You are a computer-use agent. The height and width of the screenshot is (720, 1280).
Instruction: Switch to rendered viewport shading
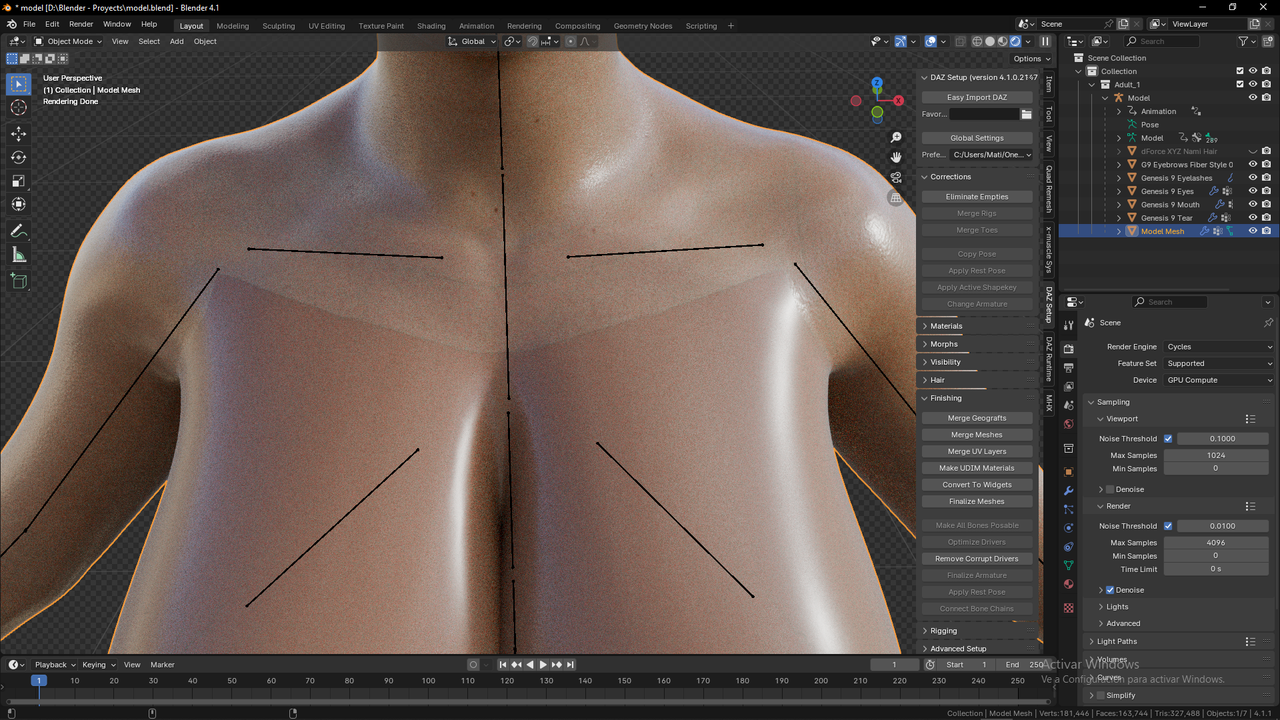pyautogui.click(x=1015, y=41)
